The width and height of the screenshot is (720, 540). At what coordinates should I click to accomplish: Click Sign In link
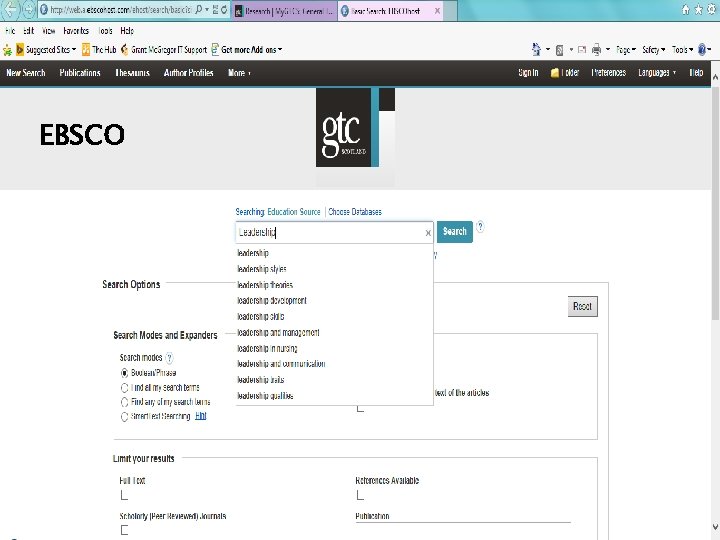(528, 73)
